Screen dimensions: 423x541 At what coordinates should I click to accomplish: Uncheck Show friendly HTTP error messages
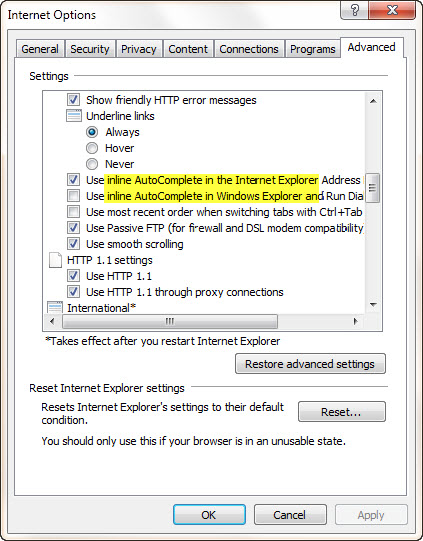click(73, 100)
